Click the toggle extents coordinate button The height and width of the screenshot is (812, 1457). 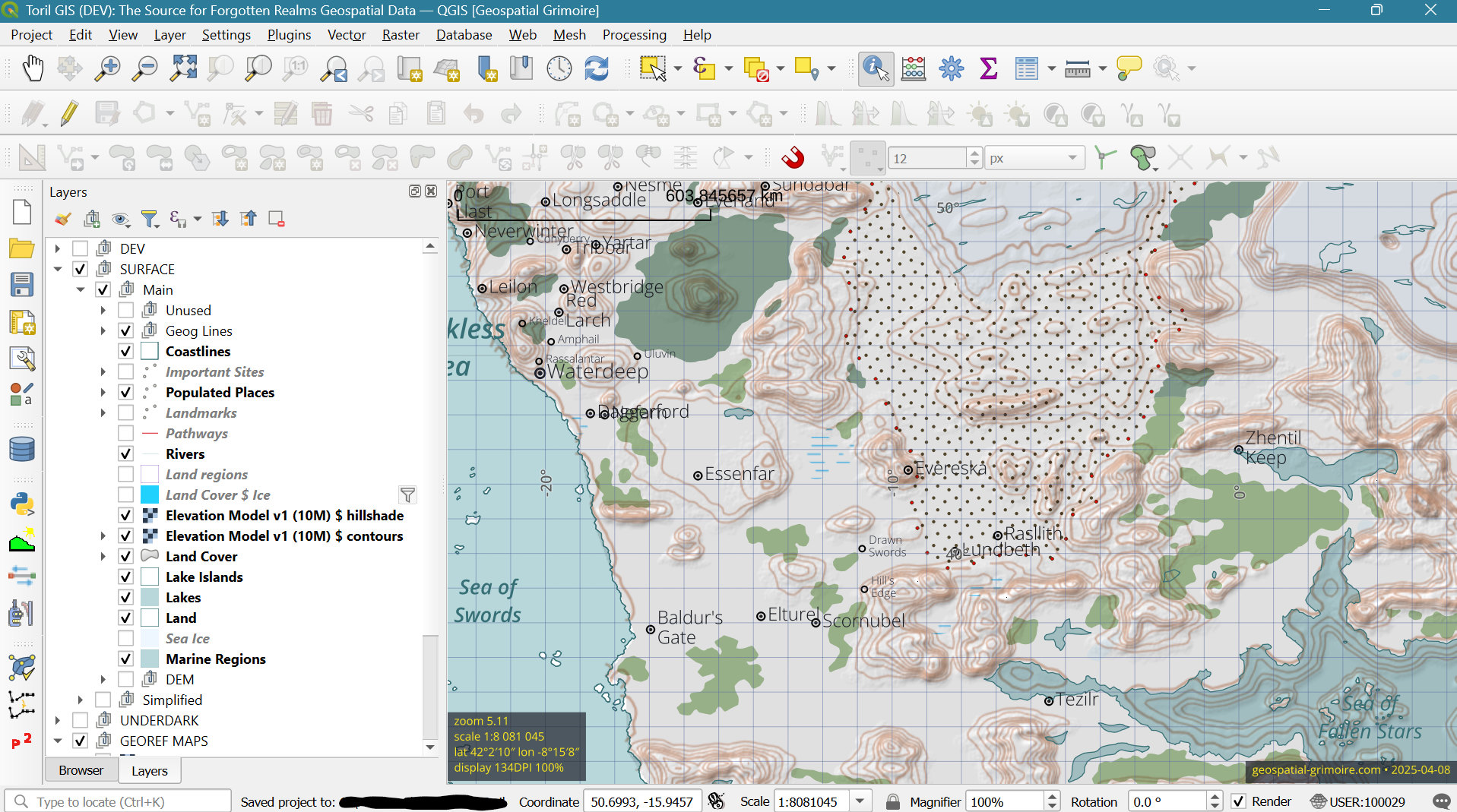pos(716,801)
